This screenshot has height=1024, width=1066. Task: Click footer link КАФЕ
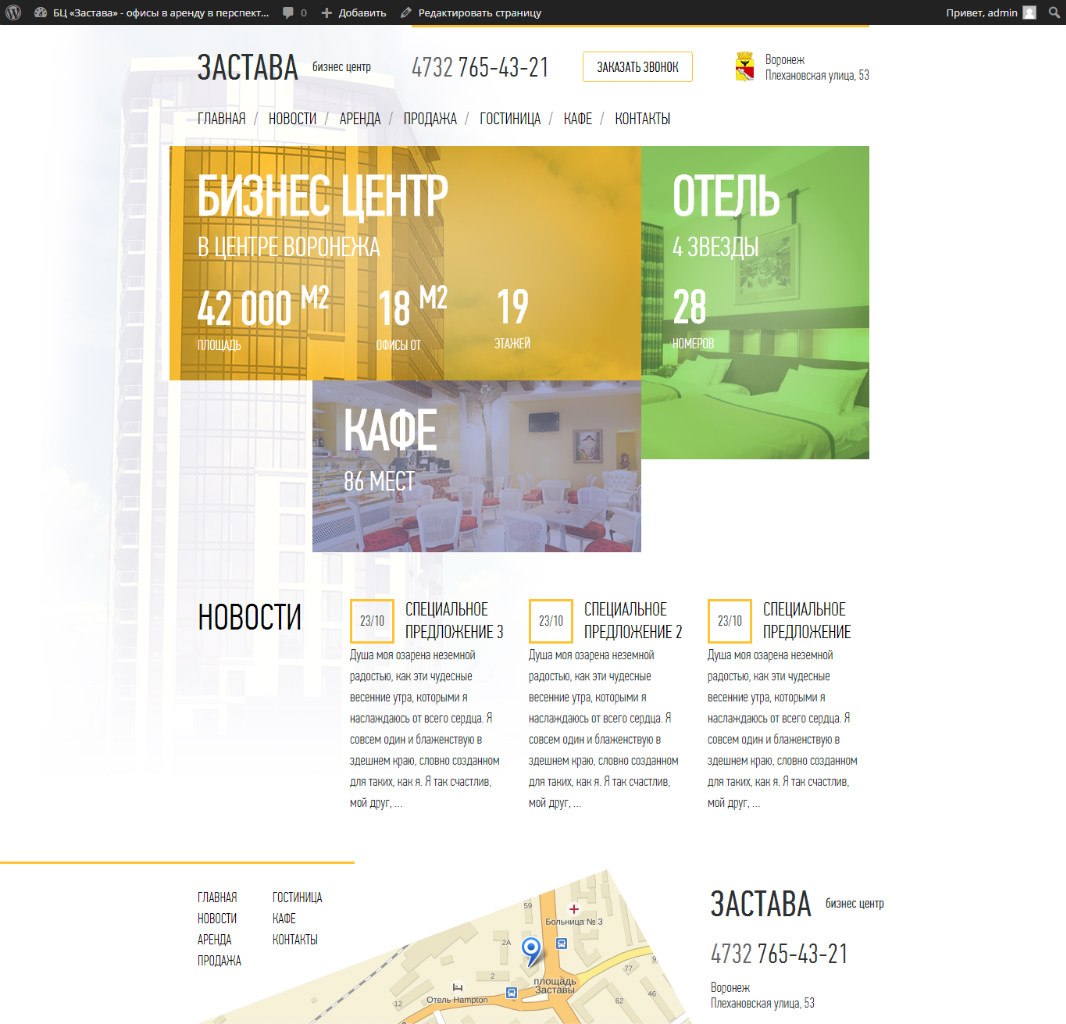283,918
